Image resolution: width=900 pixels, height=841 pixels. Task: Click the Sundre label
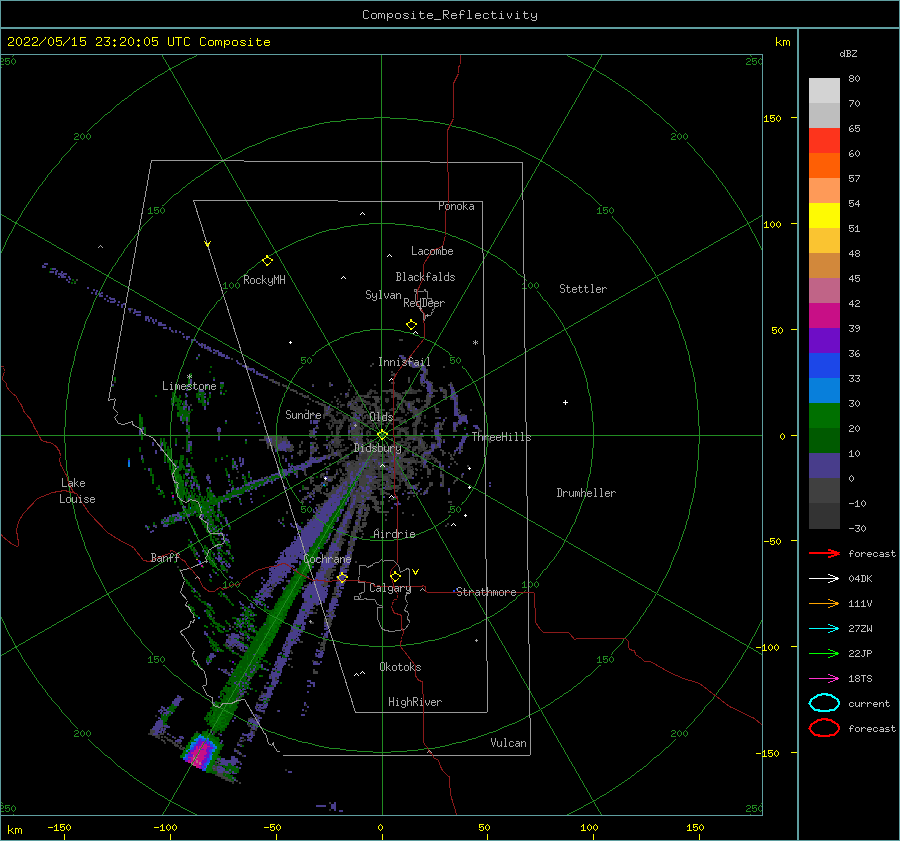point(303,414)
